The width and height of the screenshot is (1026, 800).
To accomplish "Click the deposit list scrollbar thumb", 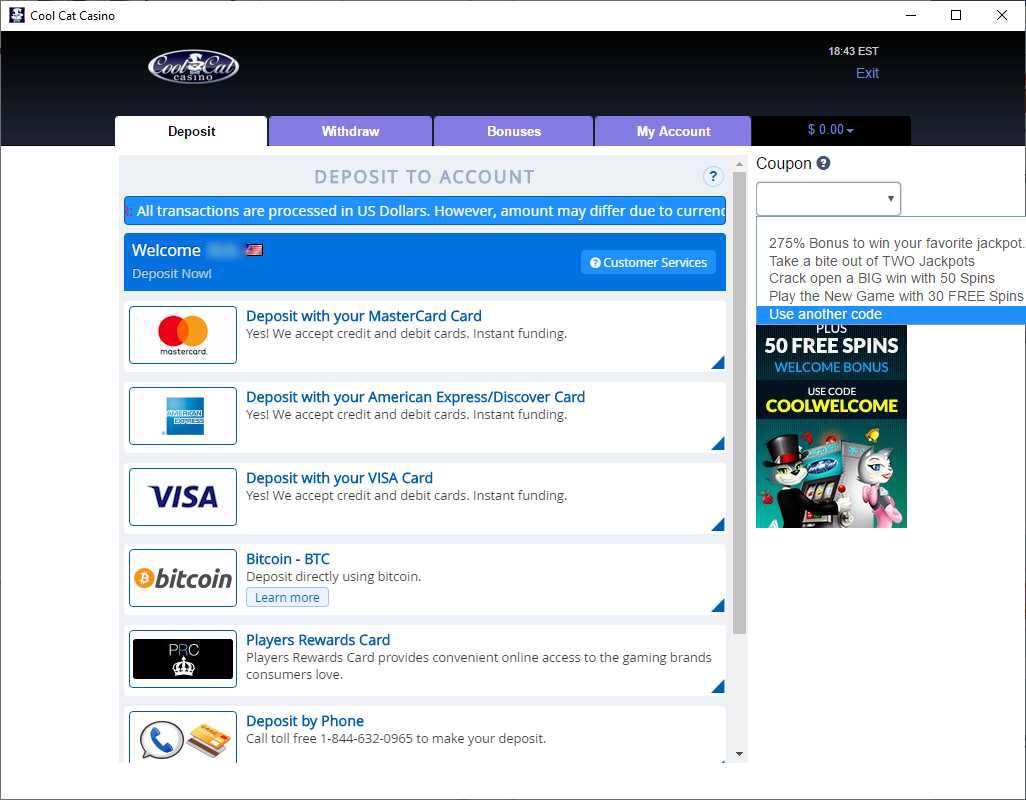I will (x=739, y=402).
